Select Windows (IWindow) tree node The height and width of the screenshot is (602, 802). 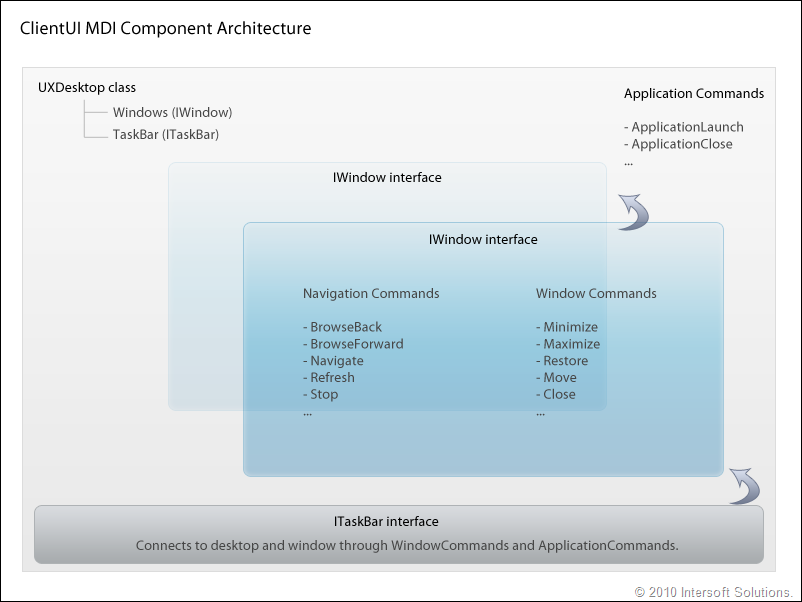pos(172,113)
